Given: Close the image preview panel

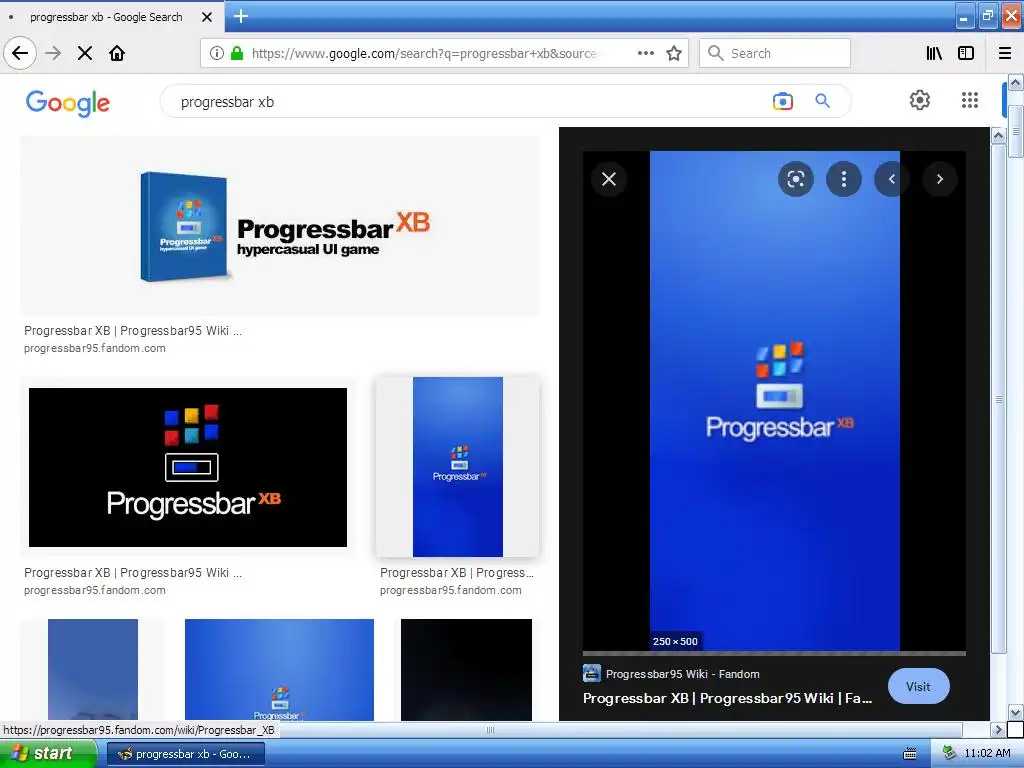Looking at the screenshot, I should 609,179.
